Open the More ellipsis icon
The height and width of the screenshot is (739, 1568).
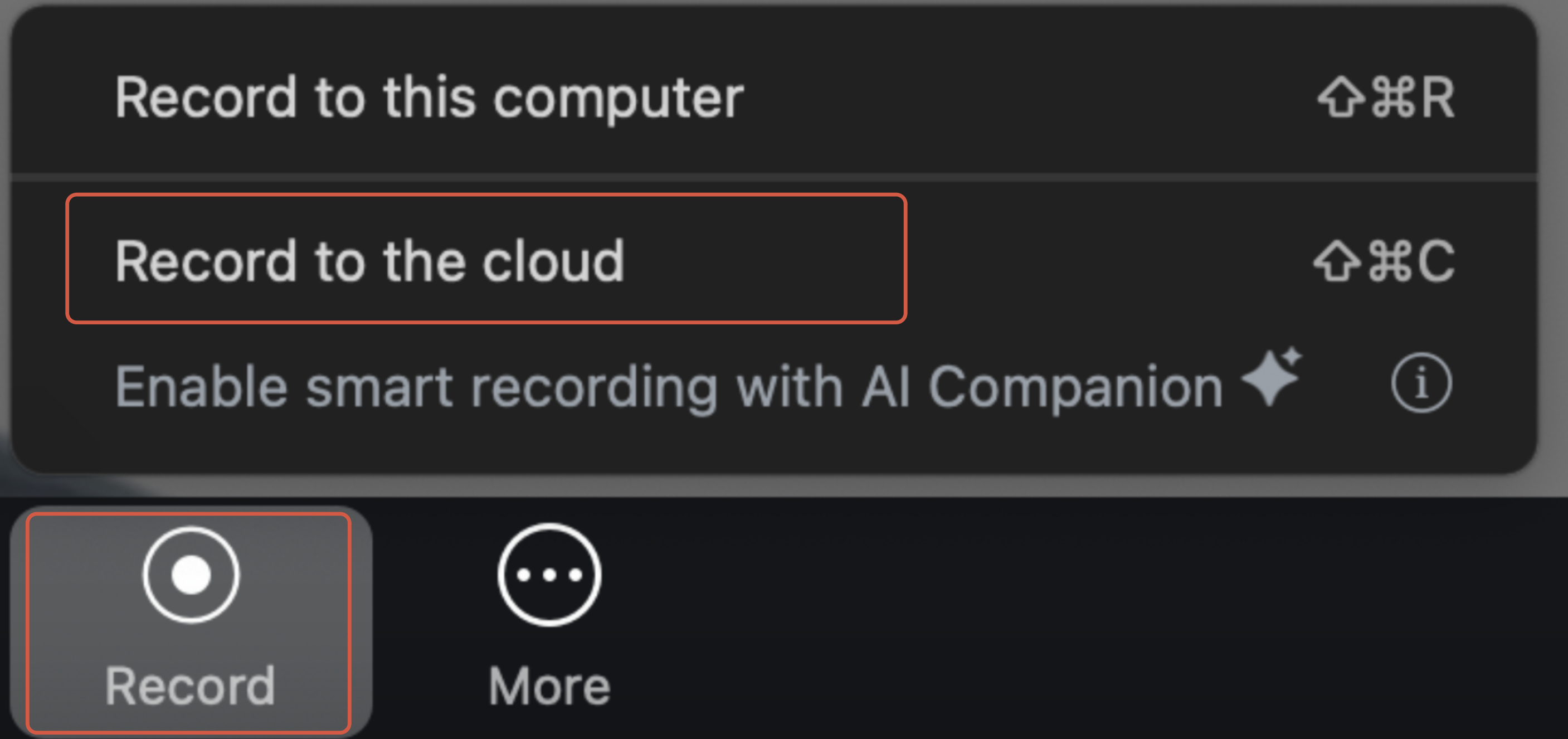tap(549, 575)
